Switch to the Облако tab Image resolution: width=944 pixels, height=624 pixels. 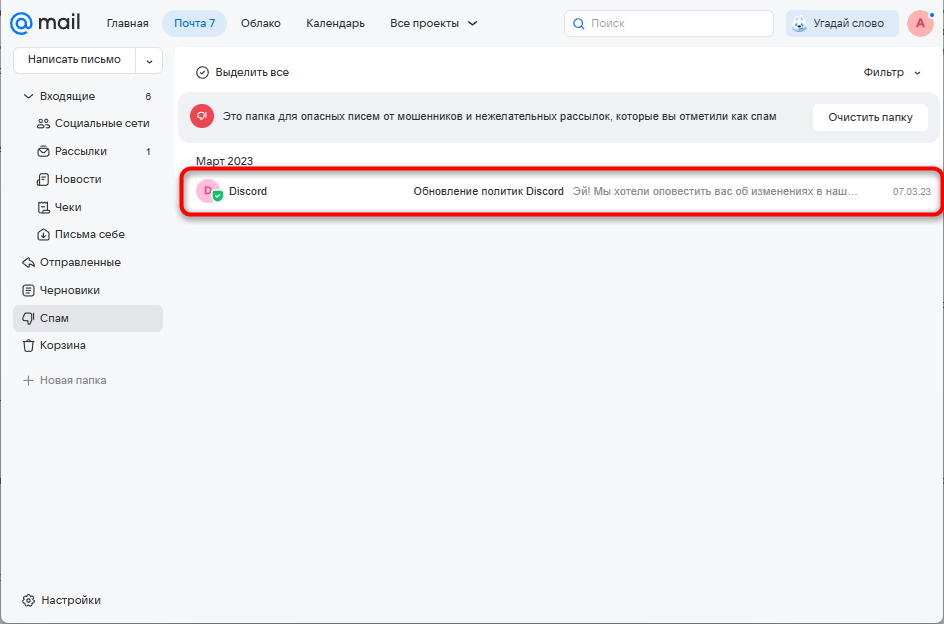(x=261, y=23)
